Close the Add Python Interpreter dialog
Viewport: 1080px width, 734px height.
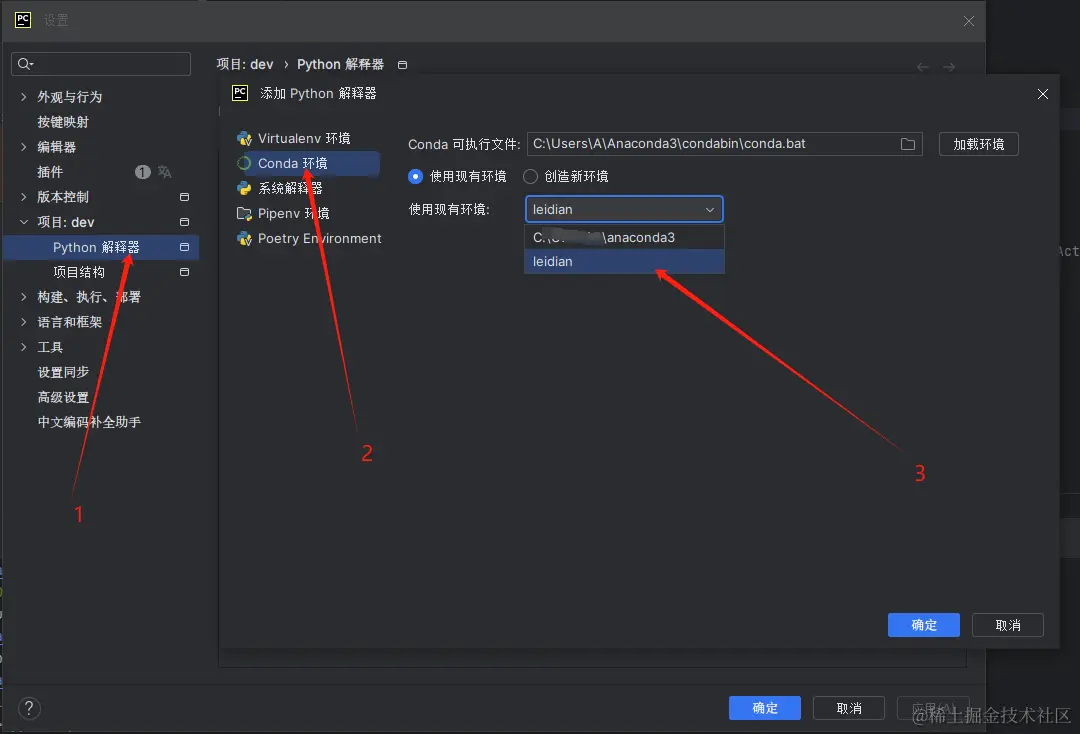point(1043,94)
